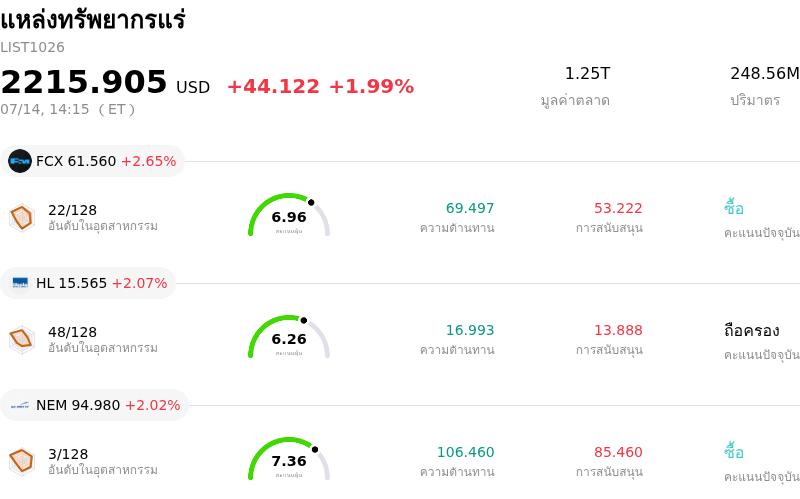Viewport: 800px width, 499px height.
Task: Click the 6.96 score gauge
Action: [289, 215]
